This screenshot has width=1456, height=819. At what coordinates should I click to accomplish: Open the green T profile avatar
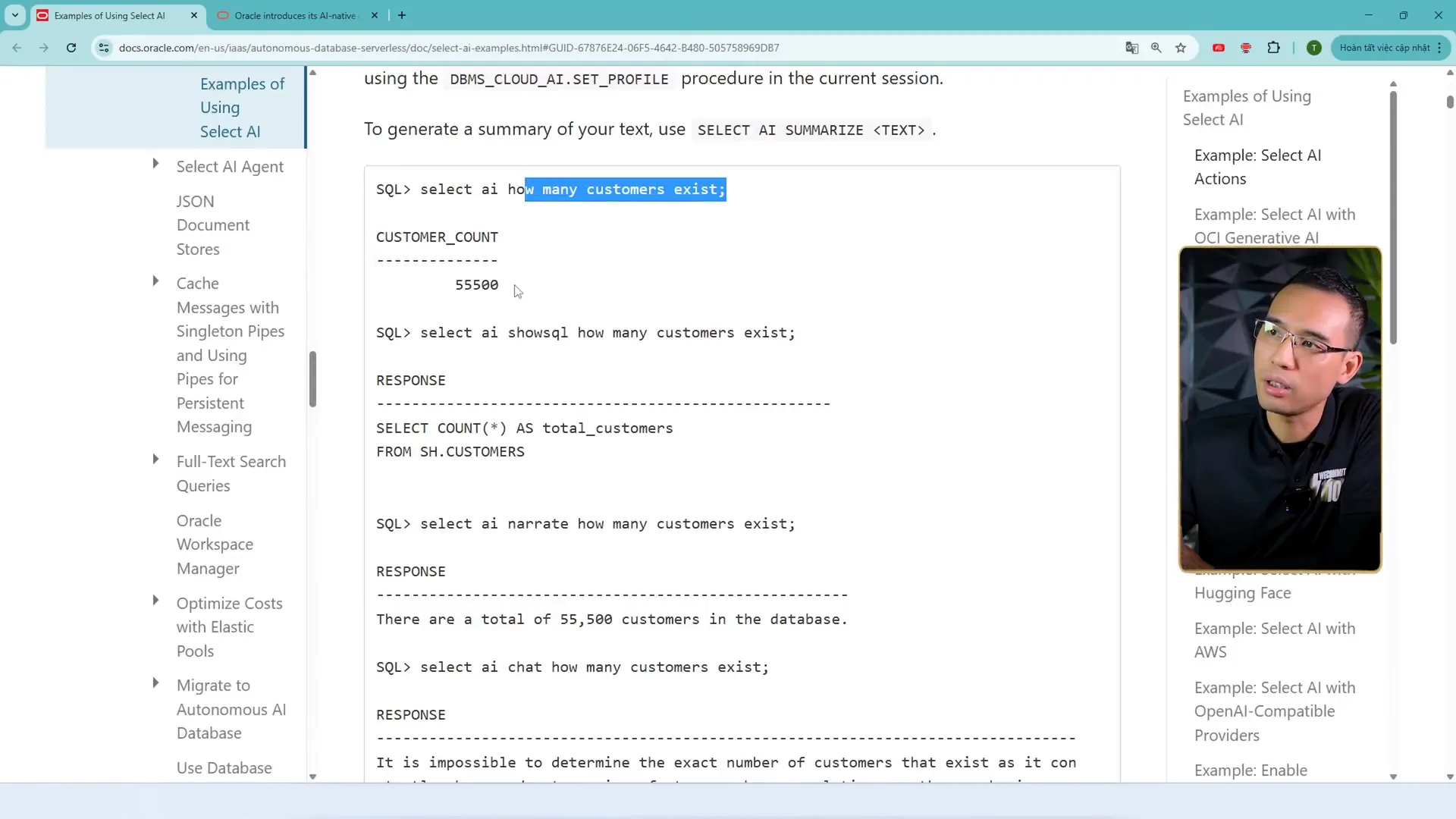1314,48
